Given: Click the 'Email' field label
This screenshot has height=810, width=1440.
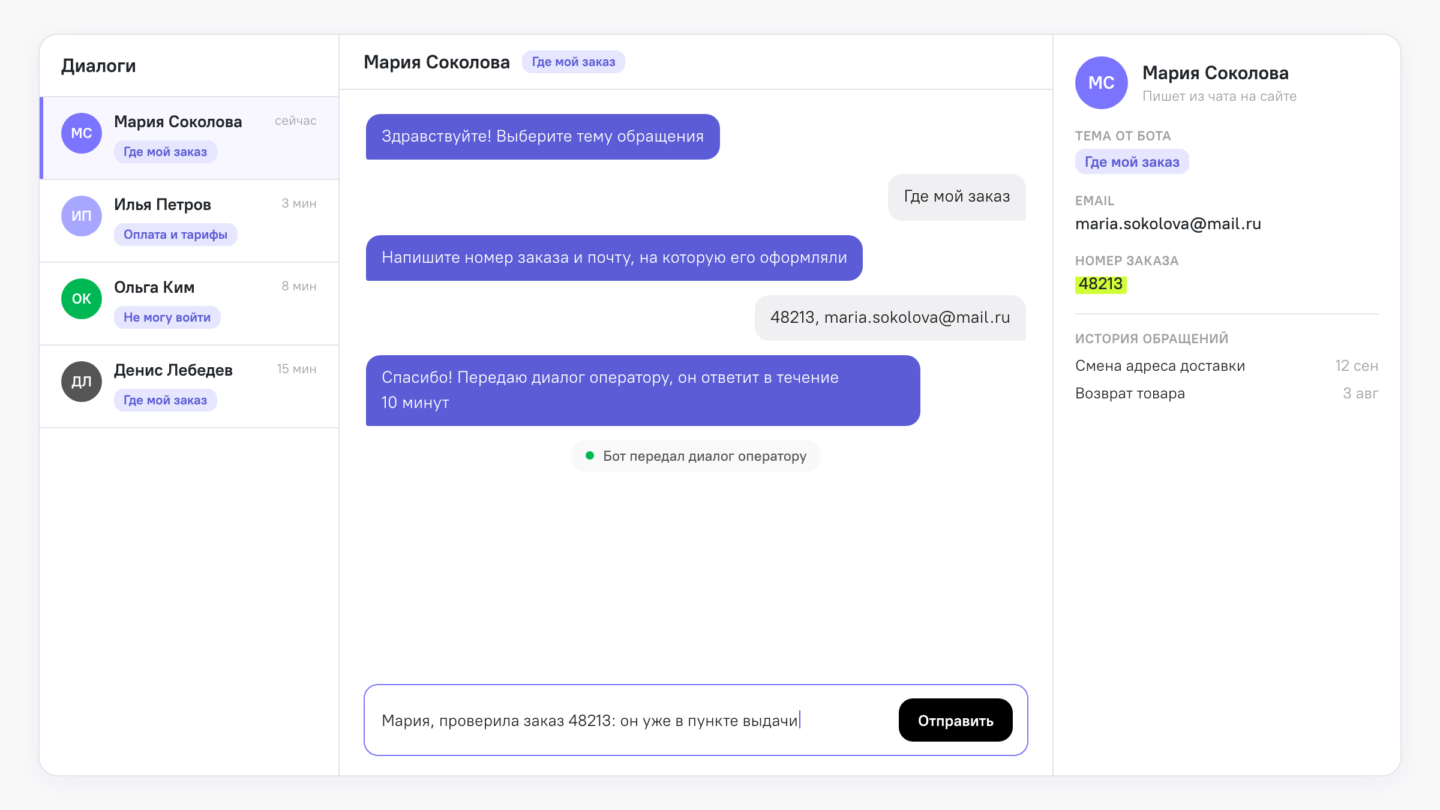Looking at the screenshot, I should tap(1095, 201).
